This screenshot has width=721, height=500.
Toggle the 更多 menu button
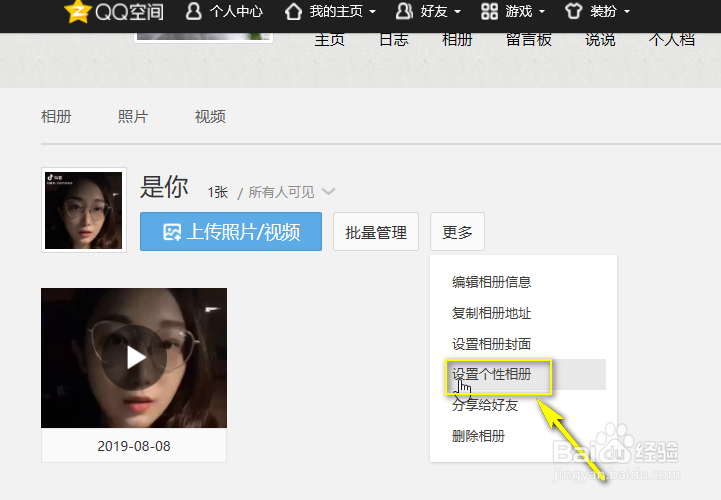(457, 231)
